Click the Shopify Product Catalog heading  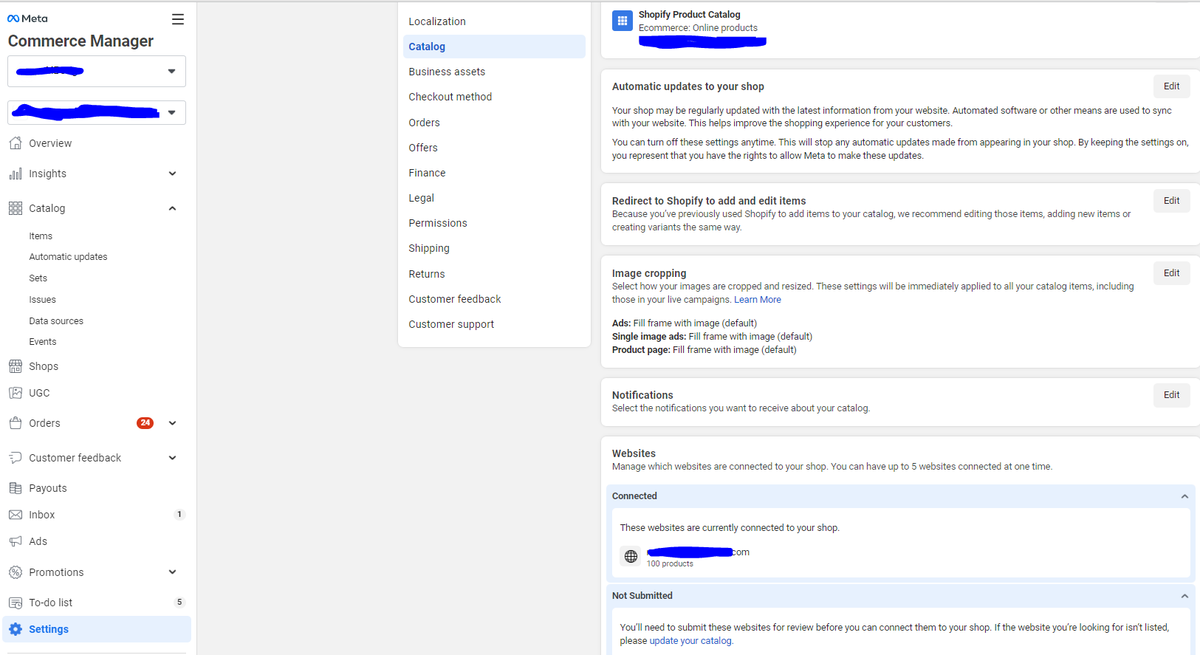tap(689, 15)
